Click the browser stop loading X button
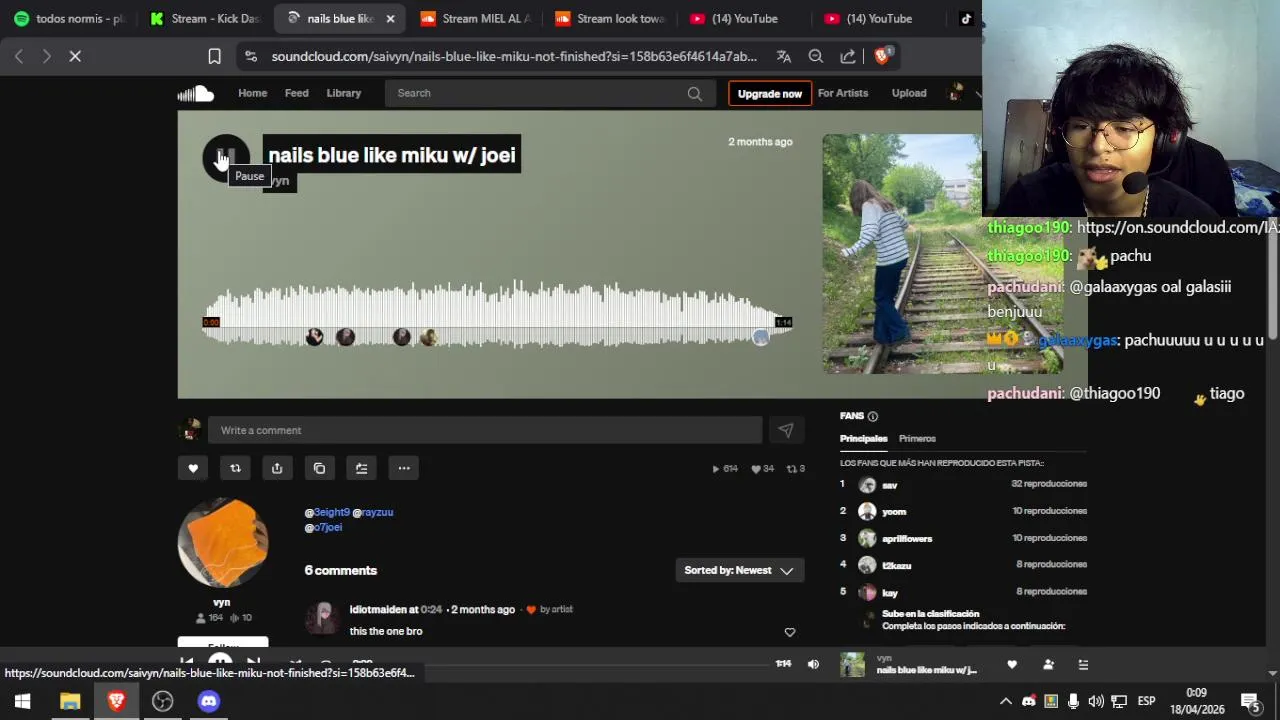This screenshot has height=720, width=1280. click(x=75, y=56)
